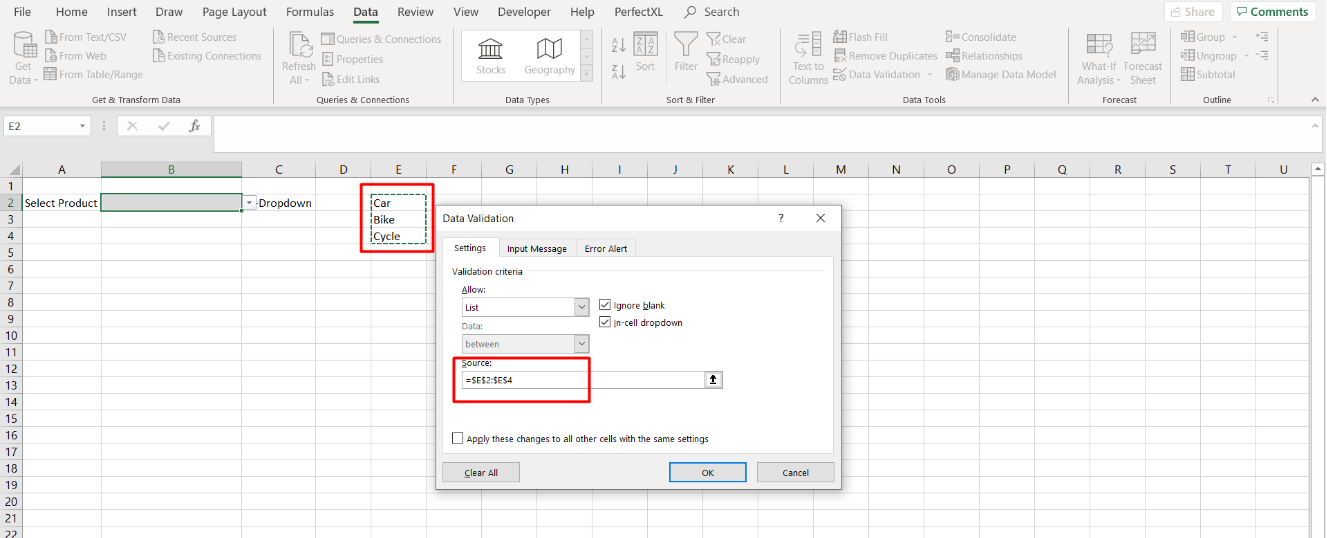Open the Get Data menu
The image size is (1327, 538).
tap(23, 58)
